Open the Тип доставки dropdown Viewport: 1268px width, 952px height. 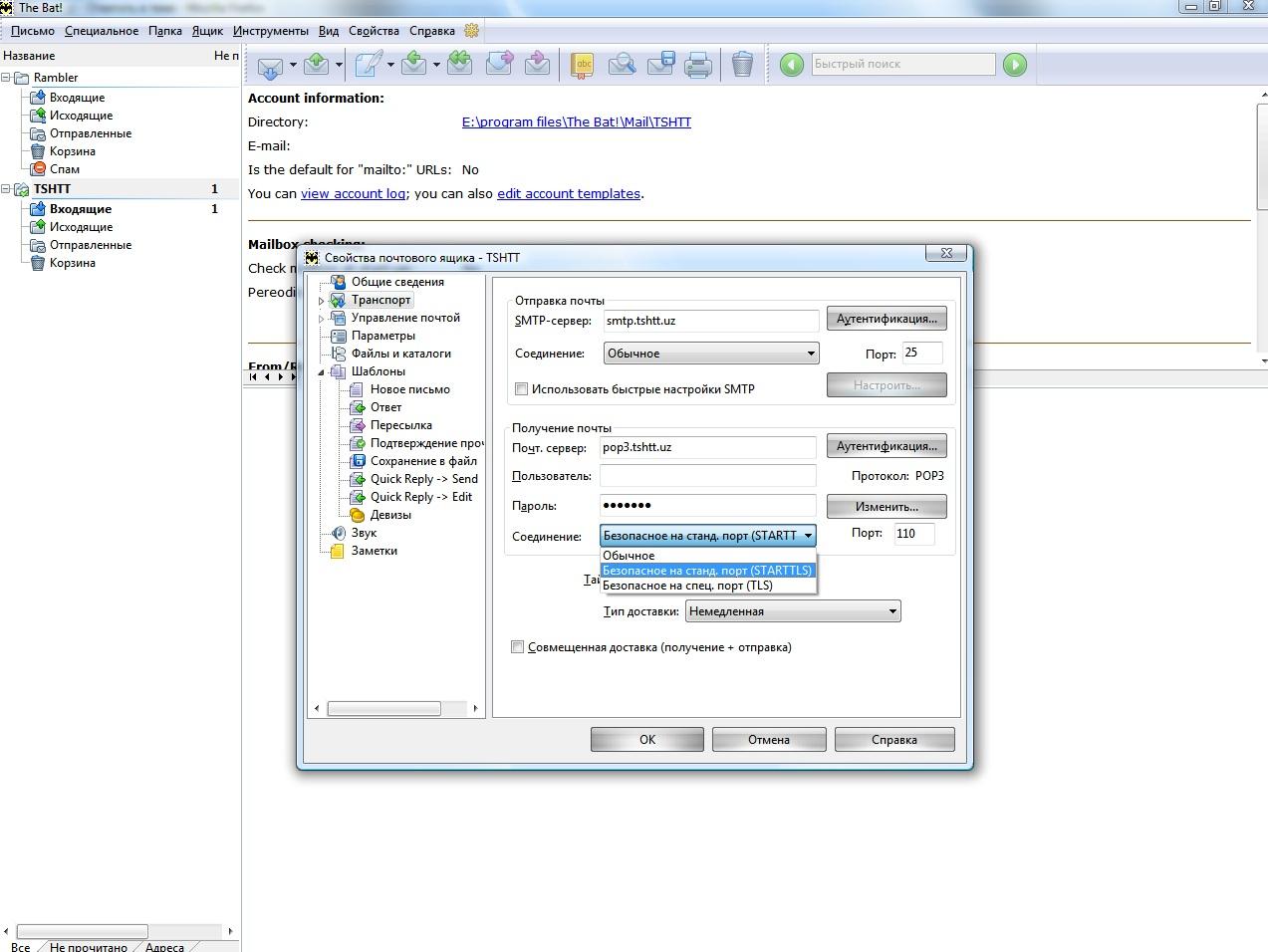coord(793,611)
